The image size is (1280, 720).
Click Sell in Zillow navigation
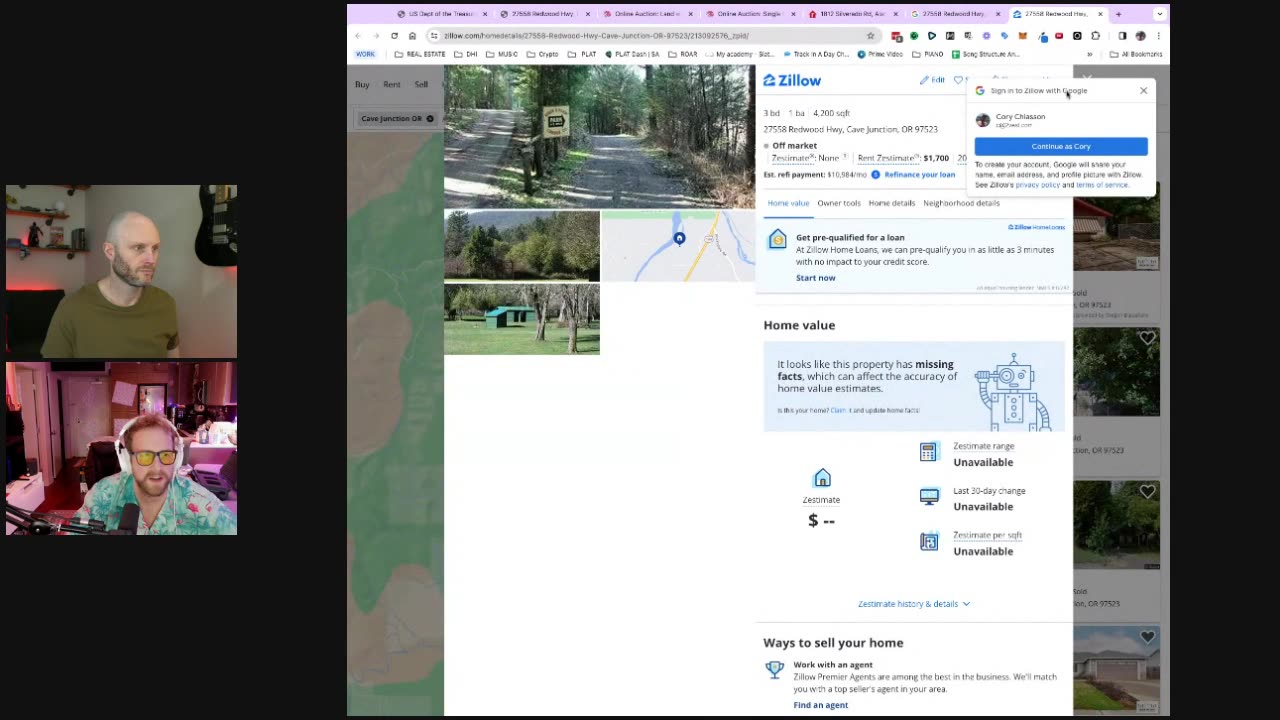click(x=421, y=85)
